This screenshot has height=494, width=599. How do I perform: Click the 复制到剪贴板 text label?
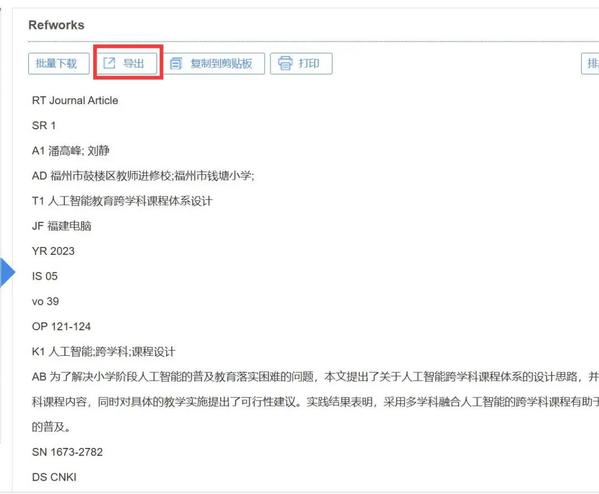pos(221,63)
